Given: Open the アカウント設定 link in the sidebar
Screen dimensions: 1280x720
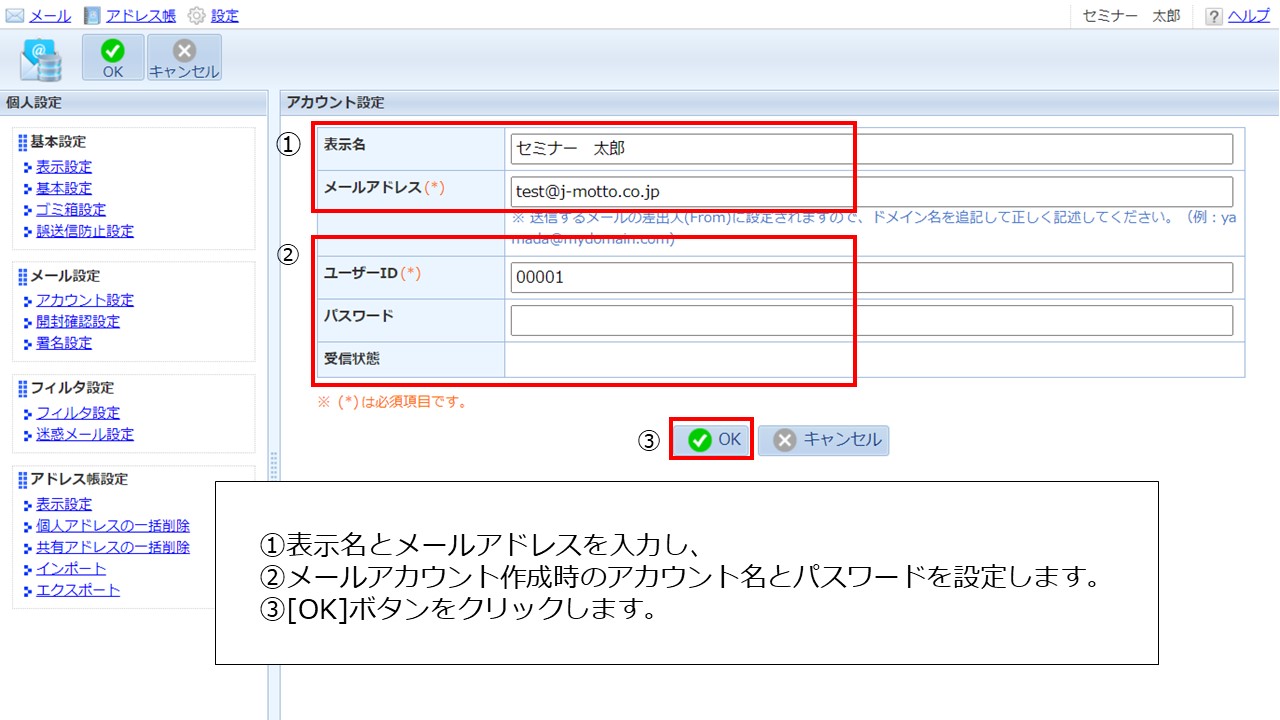Looking at the screenshot, I should [85, 299].
